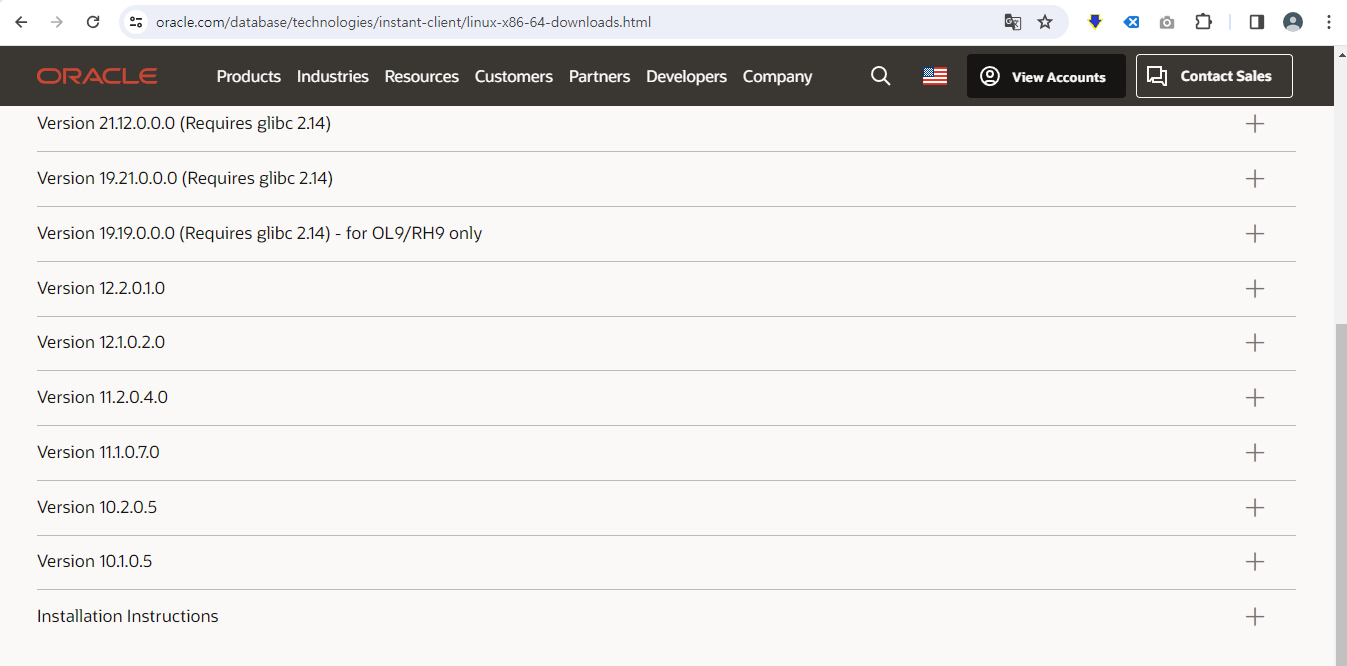Viewport: 1347px width, 666px height.
Task: Go back to the previous page
Action: (21, 22)
